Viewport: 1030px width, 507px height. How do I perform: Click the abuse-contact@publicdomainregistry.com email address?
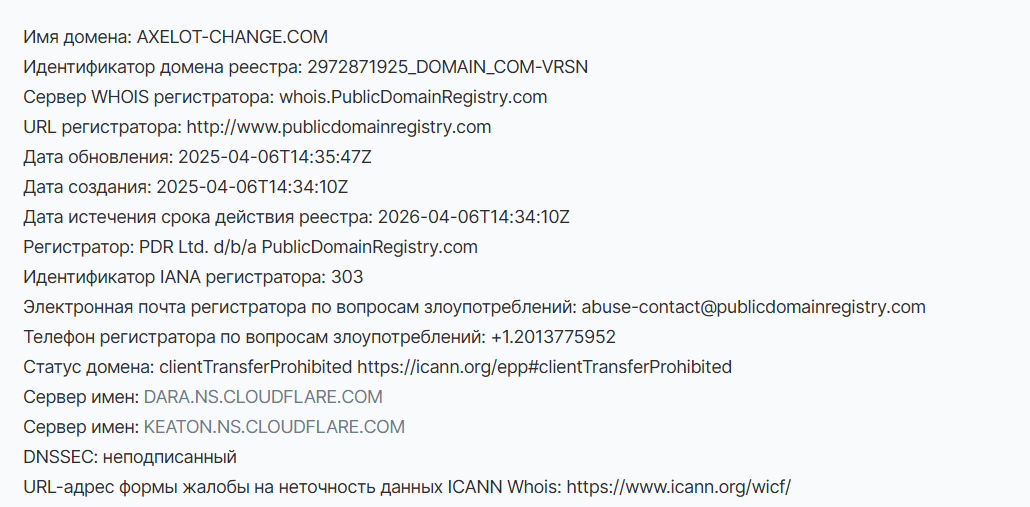pos(753,307)
